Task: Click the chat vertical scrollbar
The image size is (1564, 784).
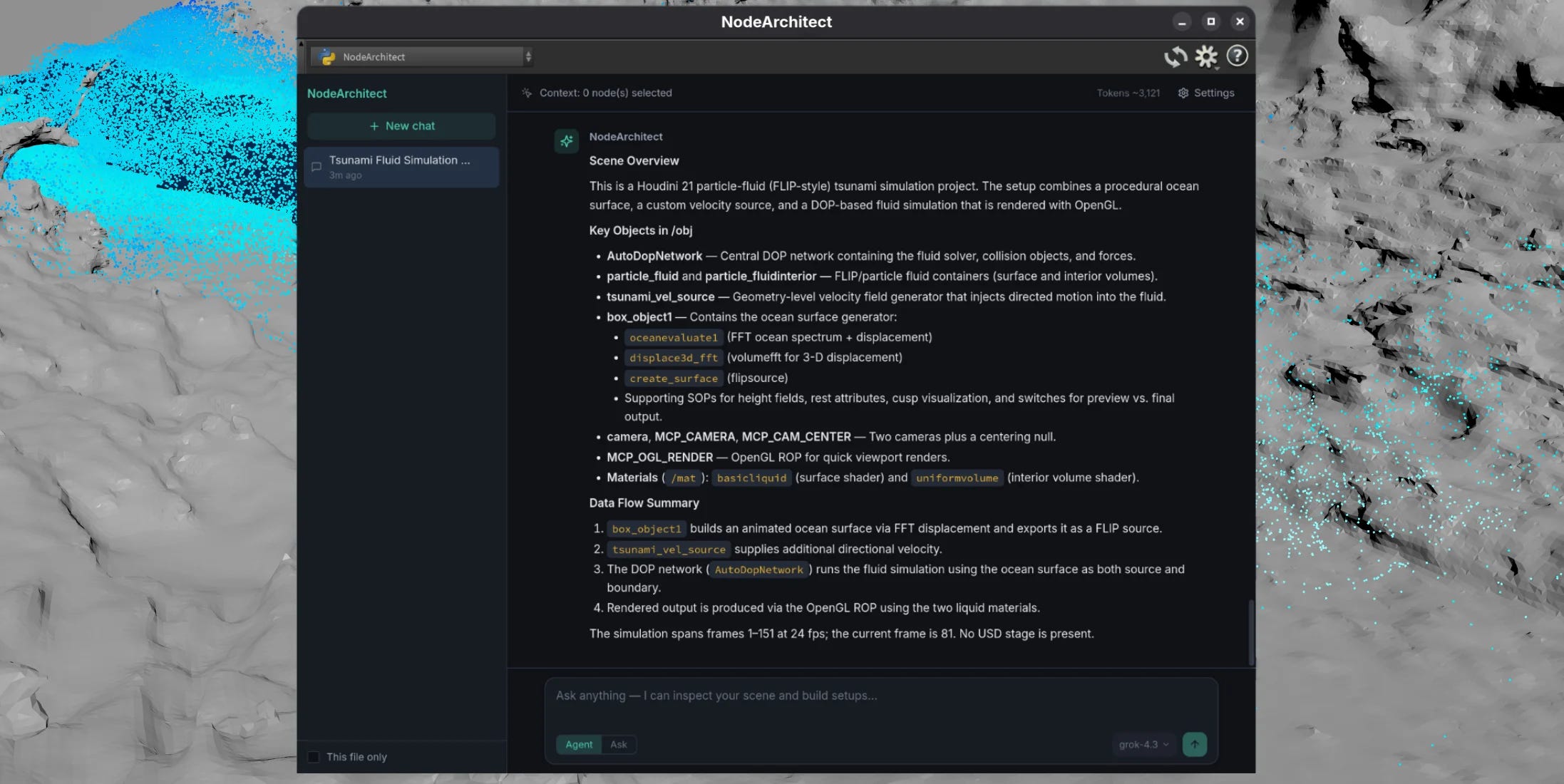Action: tap(1250, 632)
